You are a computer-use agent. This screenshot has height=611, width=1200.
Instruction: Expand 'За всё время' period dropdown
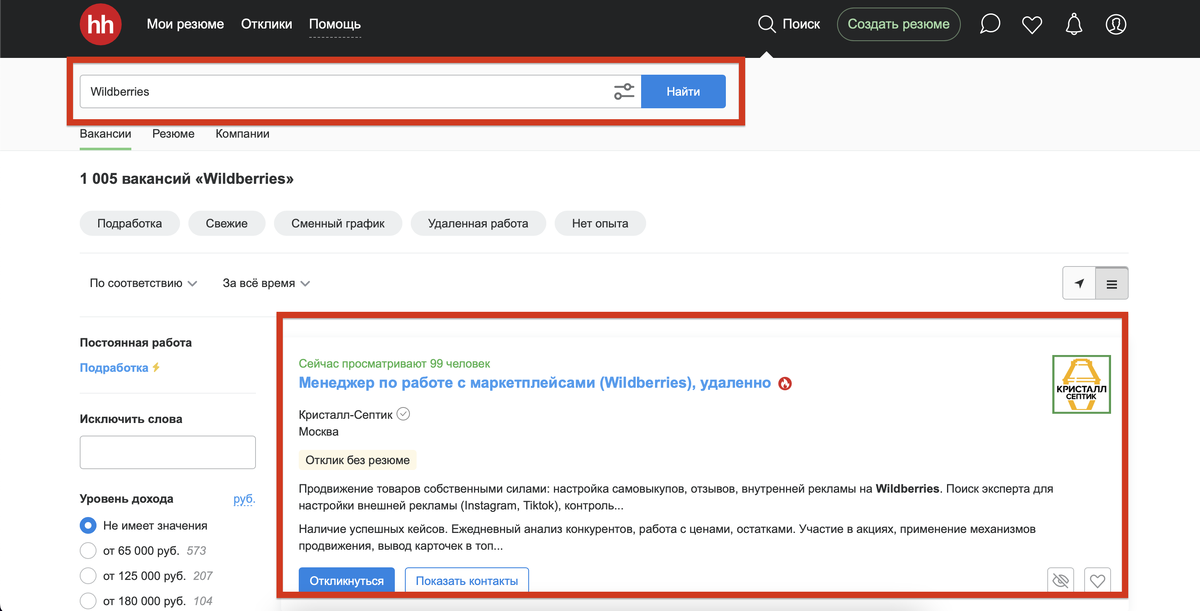[266, 284]
